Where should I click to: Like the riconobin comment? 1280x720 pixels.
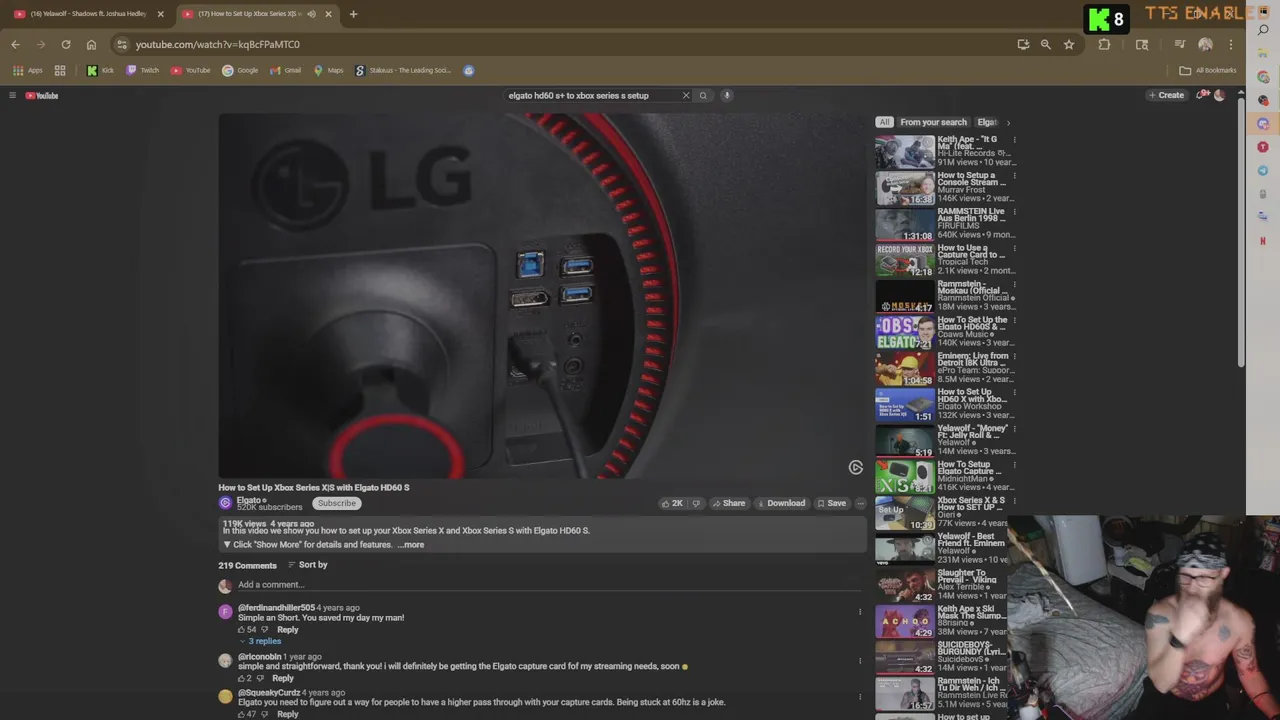click(242, 679)
